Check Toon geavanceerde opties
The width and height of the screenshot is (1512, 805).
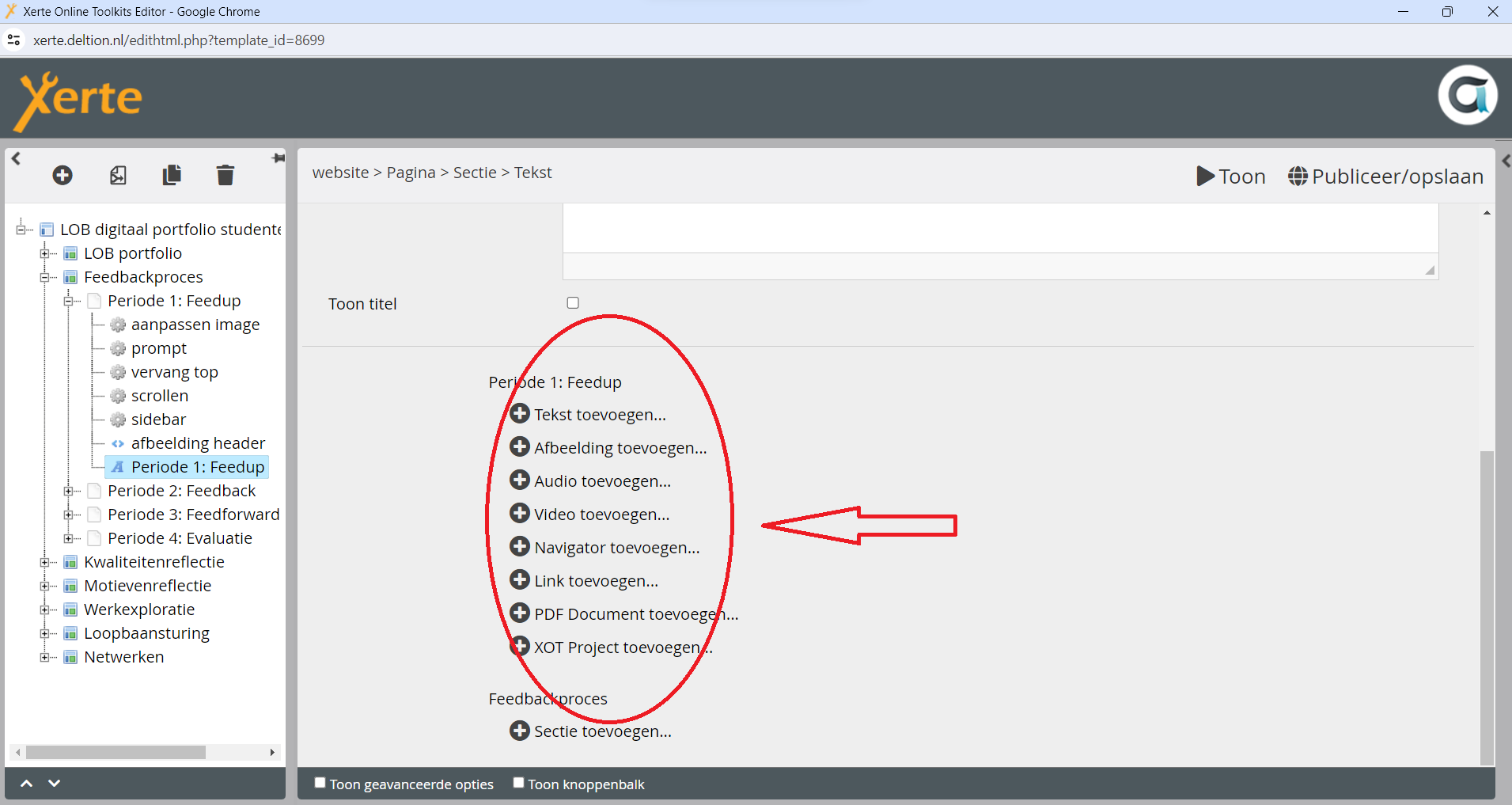coord(320,783)
